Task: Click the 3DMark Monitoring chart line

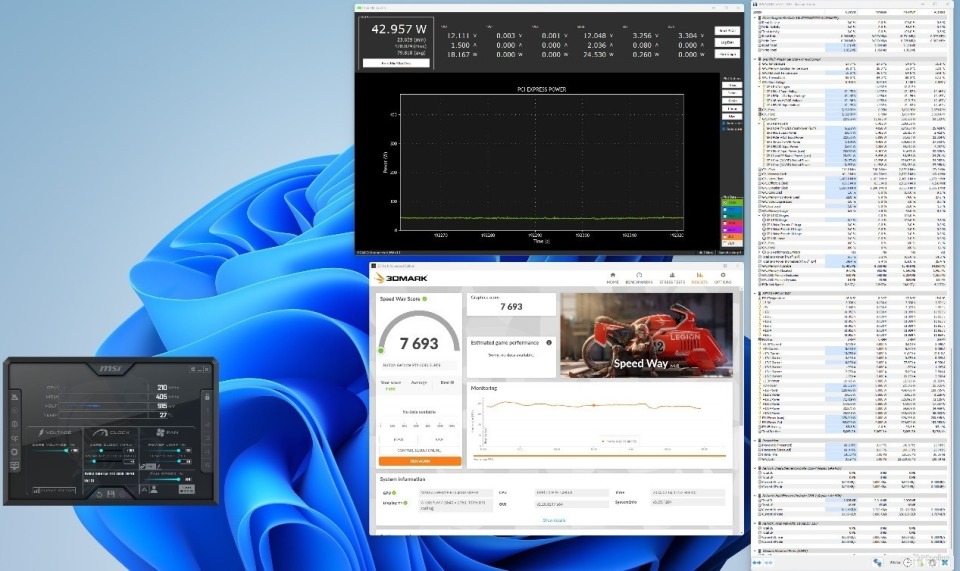Action: pos(593,405)
